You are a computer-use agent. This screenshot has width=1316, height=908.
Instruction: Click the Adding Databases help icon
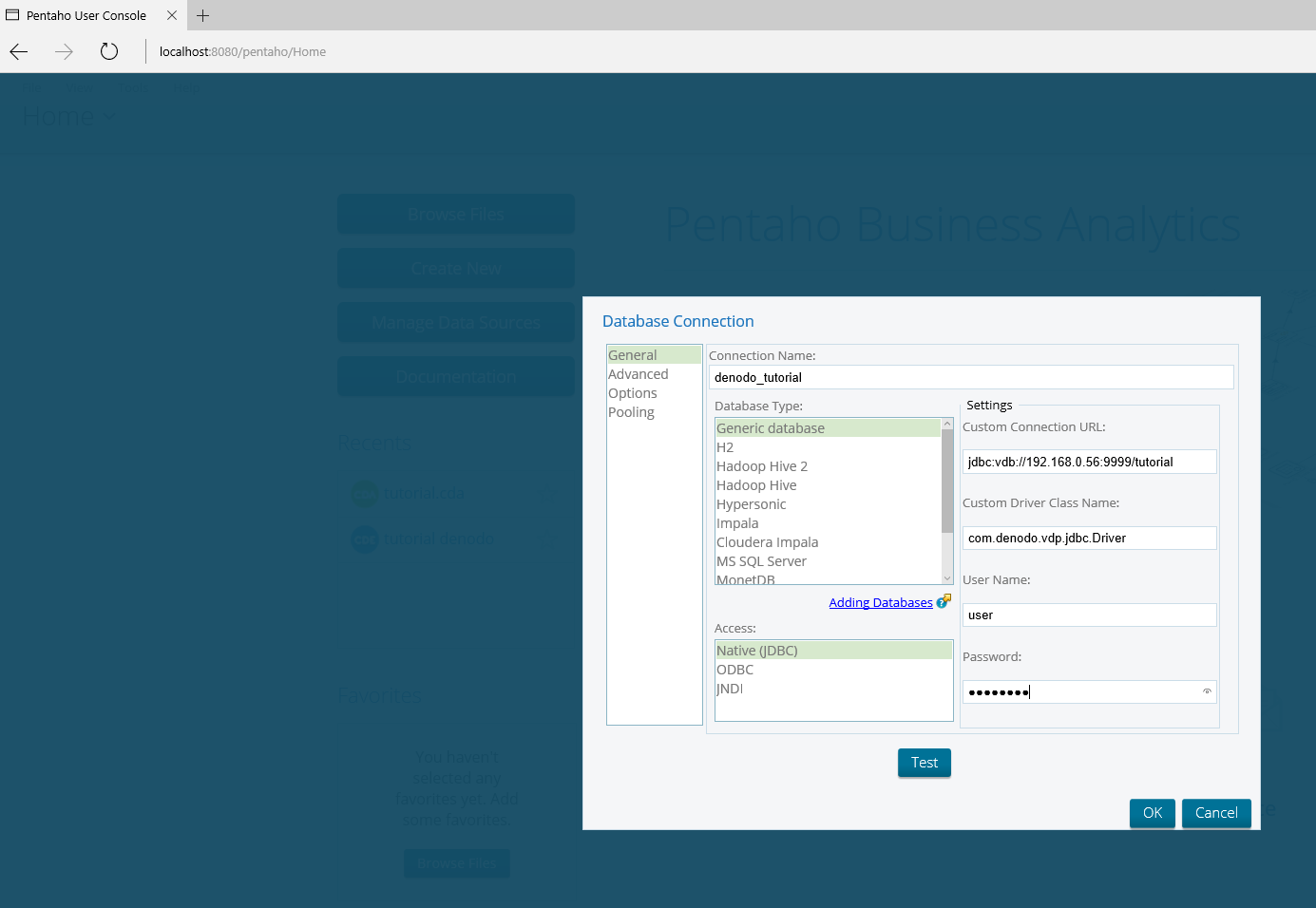(944, 601)
